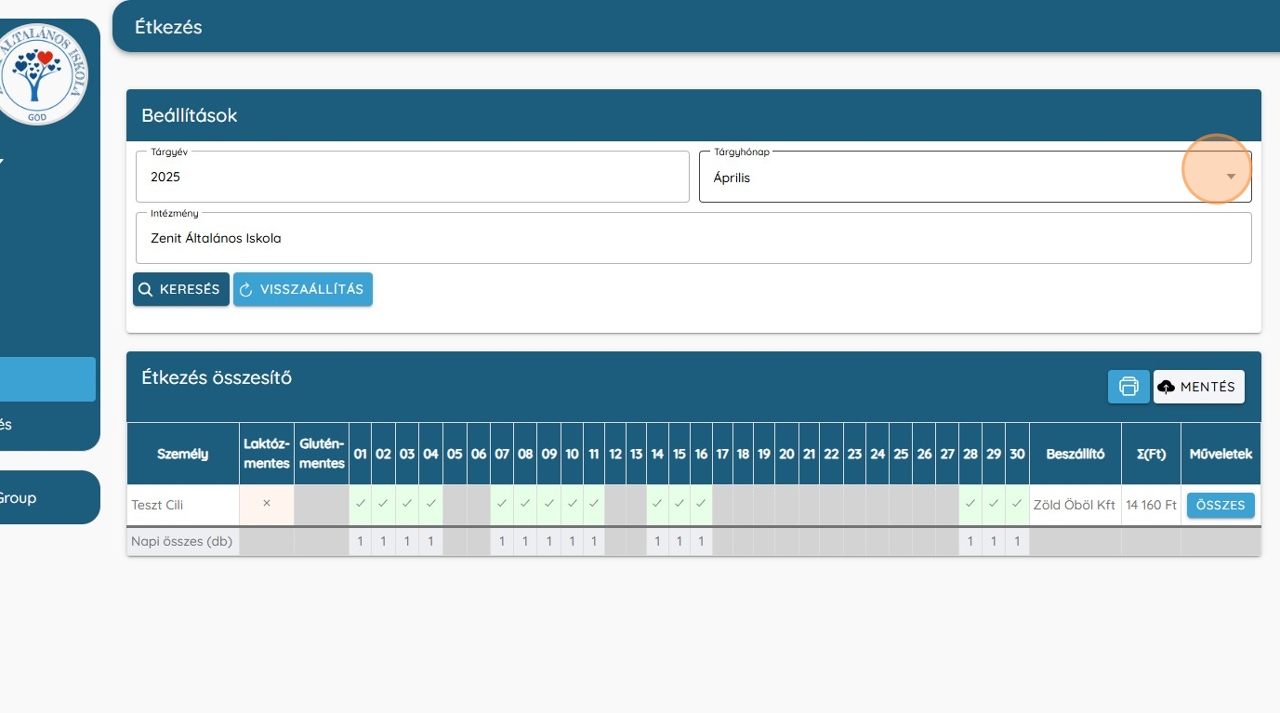Click the print icon button
Screen dimensions: 1280x713
tap(1128, 387)
